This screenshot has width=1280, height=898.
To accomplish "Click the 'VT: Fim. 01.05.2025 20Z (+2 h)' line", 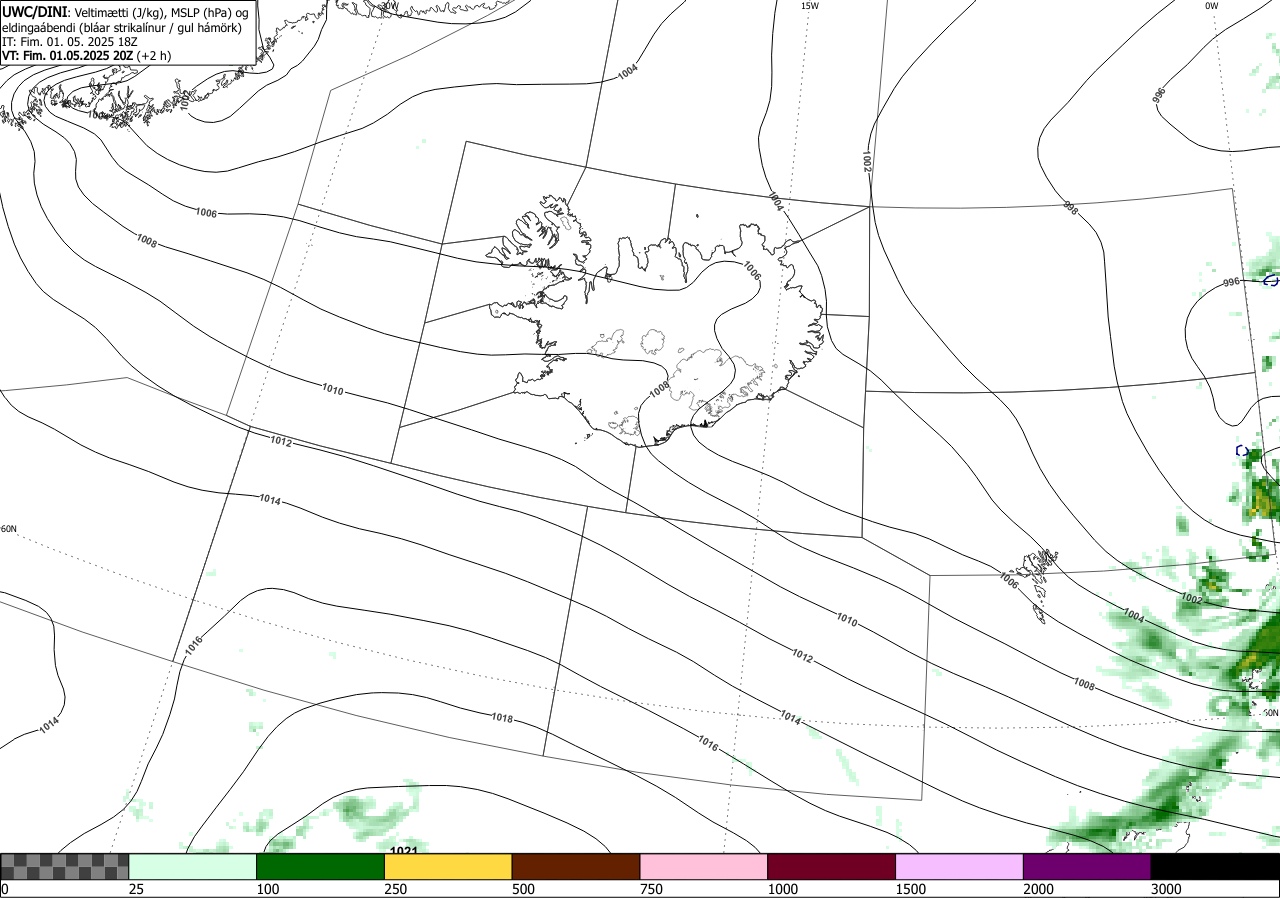I will tap(86, 56).
